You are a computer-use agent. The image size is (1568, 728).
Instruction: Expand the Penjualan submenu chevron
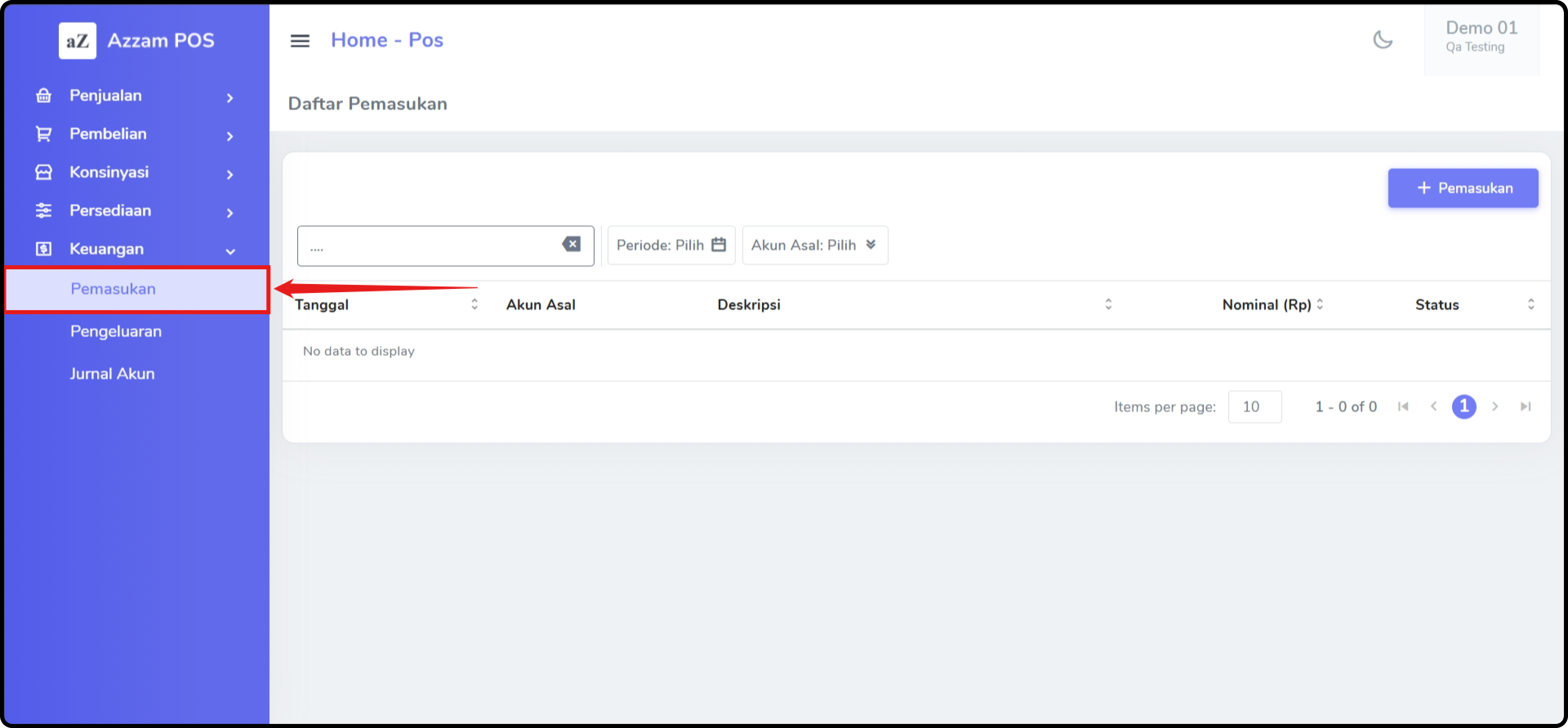coord(229,97)
